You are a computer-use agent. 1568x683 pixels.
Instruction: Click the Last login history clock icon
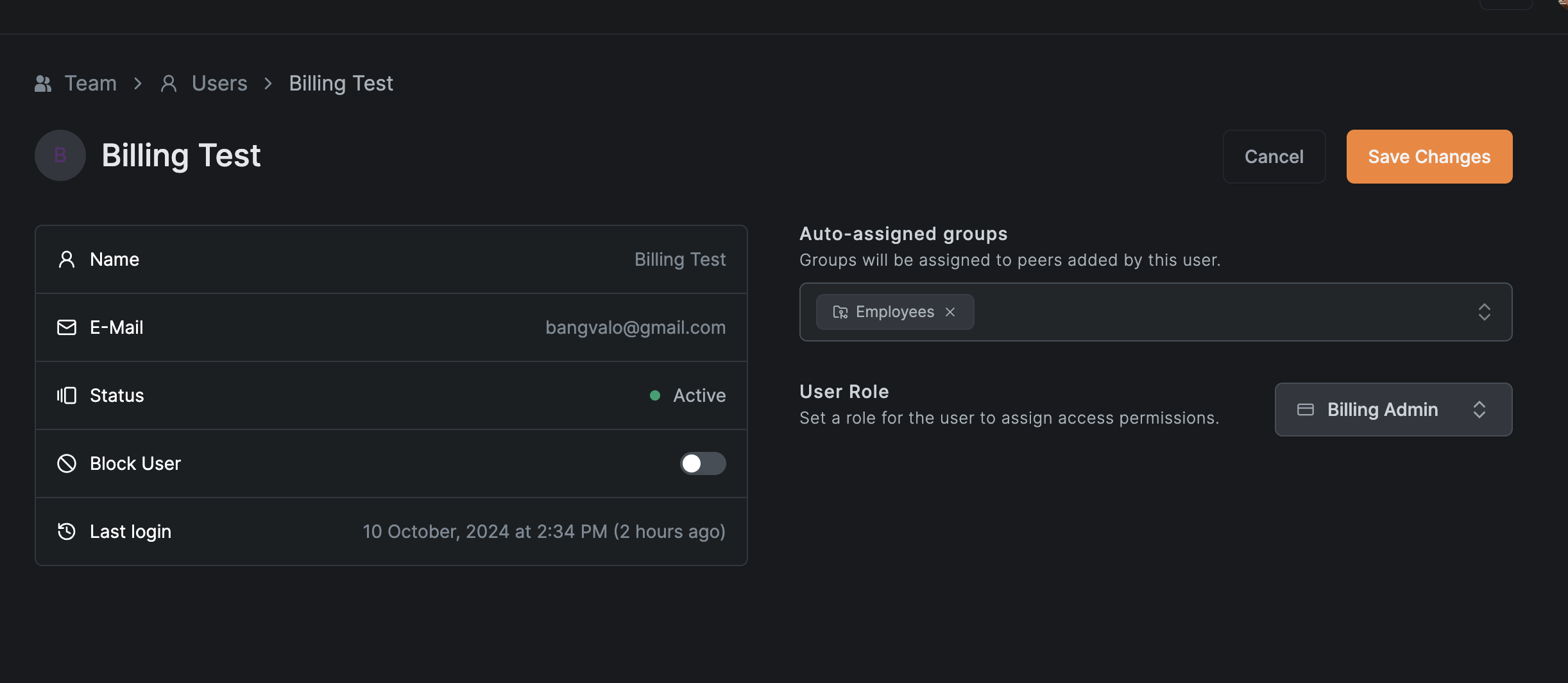point(67,532)
